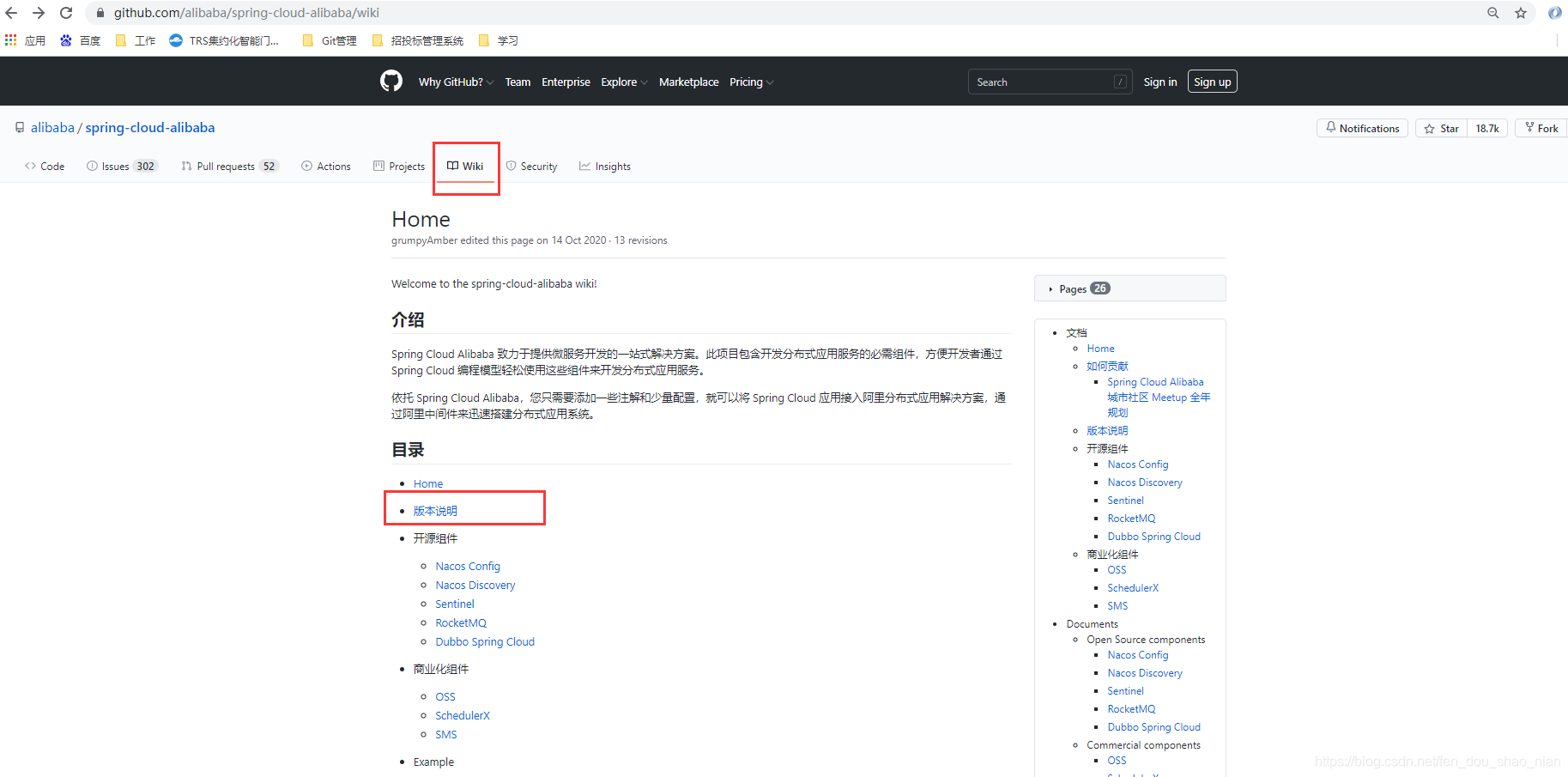Open Nacos Config in main content list
Viewport: 1568px width, 777px height.
click(x=468, y=567)
